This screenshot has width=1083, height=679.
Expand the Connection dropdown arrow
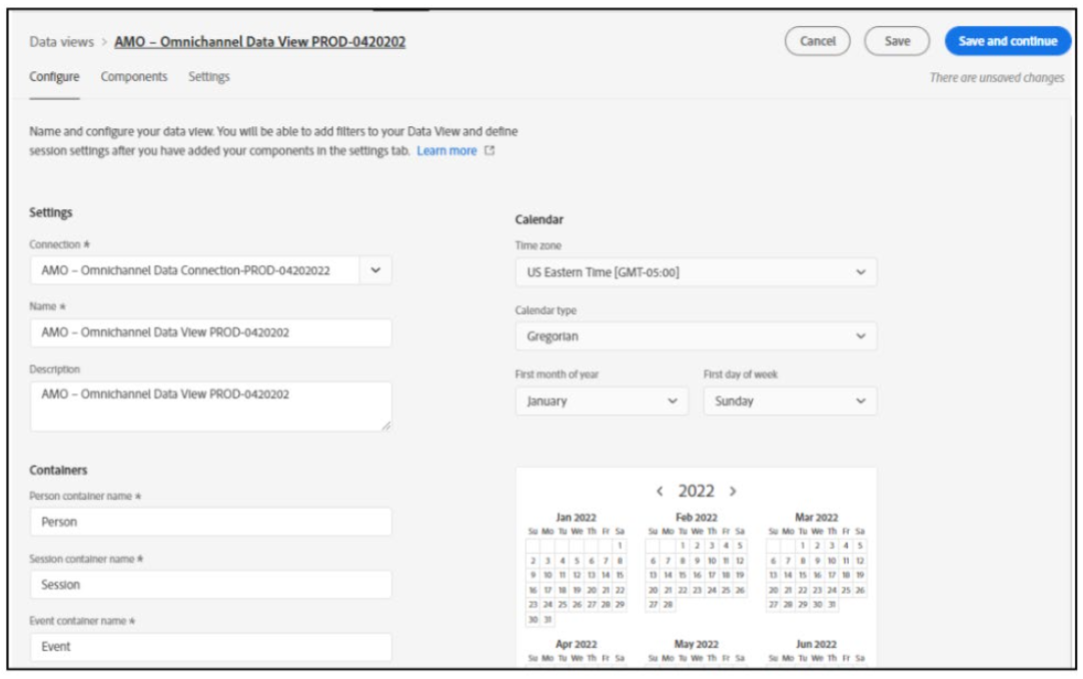pos(375,270)
